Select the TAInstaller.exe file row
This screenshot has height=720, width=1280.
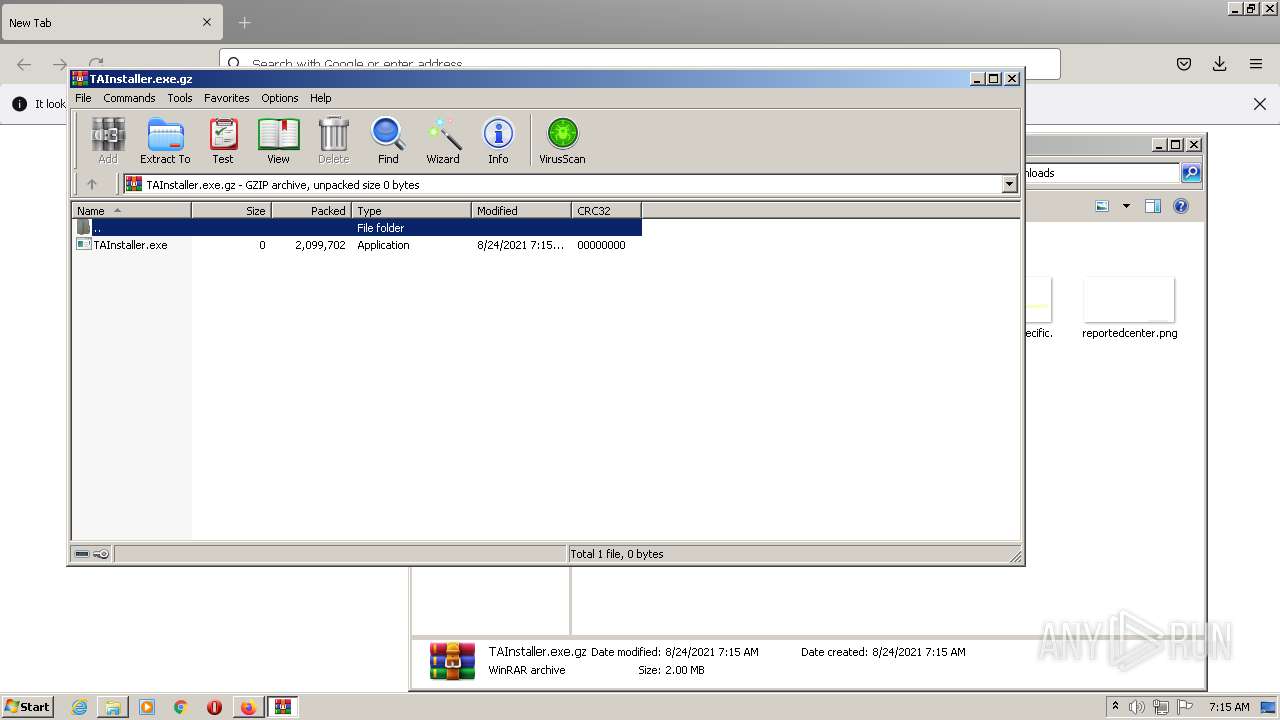tap(357, 245)
